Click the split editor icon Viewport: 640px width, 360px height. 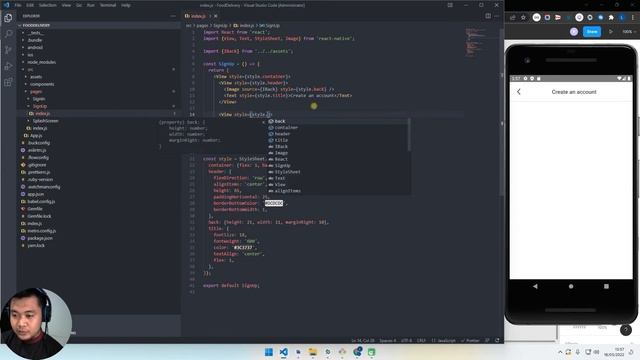click(488, 16)
